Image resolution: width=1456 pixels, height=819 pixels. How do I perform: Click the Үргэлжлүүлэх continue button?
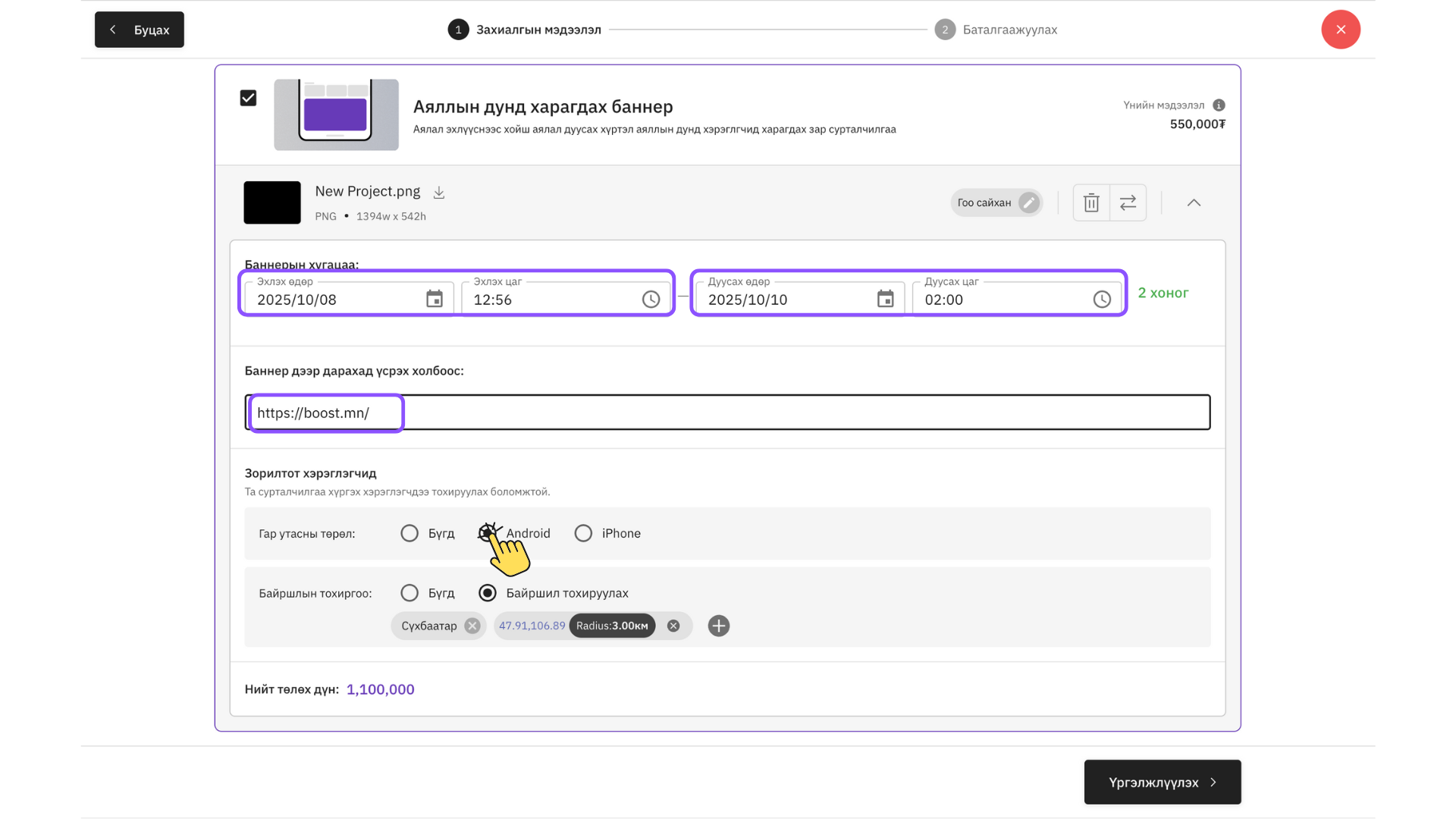[1162, 782]
